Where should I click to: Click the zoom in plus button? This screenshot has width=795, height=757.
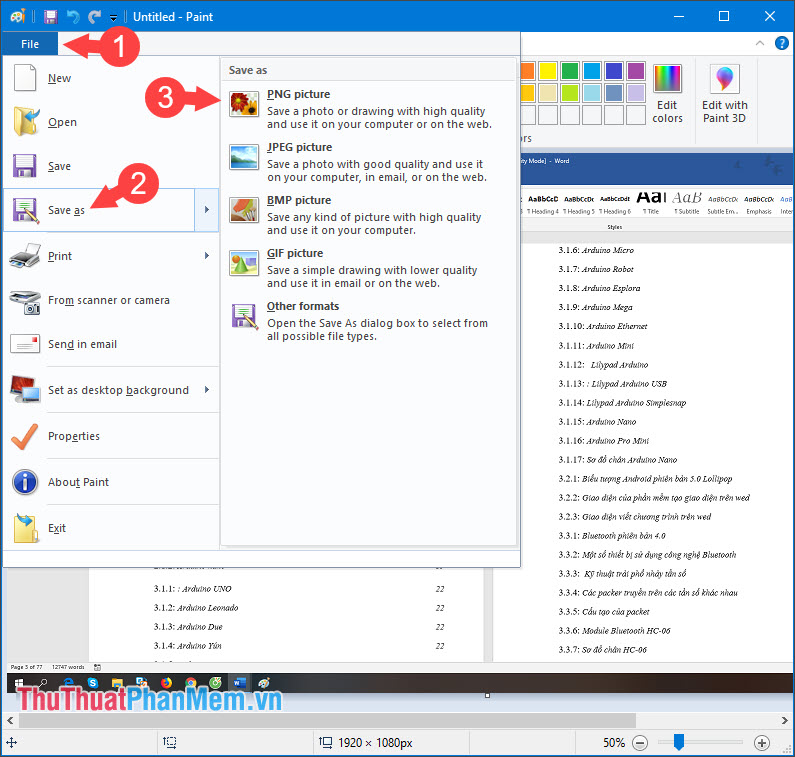[x=762, y=743]
